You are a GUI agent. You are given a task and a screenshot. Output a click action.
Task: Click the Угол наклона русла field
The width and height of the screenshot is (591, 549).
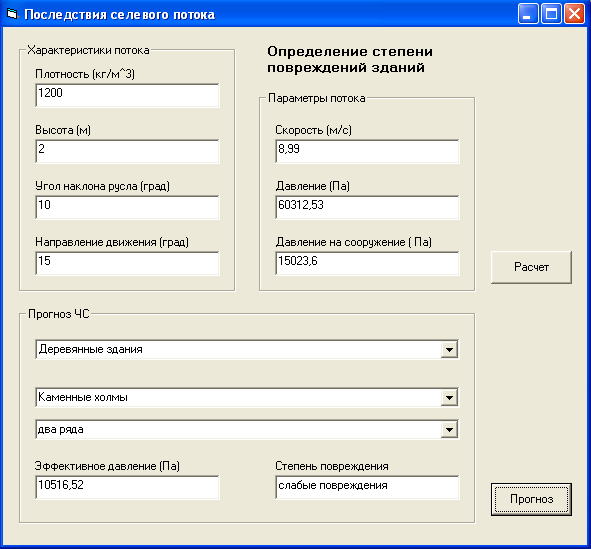(127, 207)
